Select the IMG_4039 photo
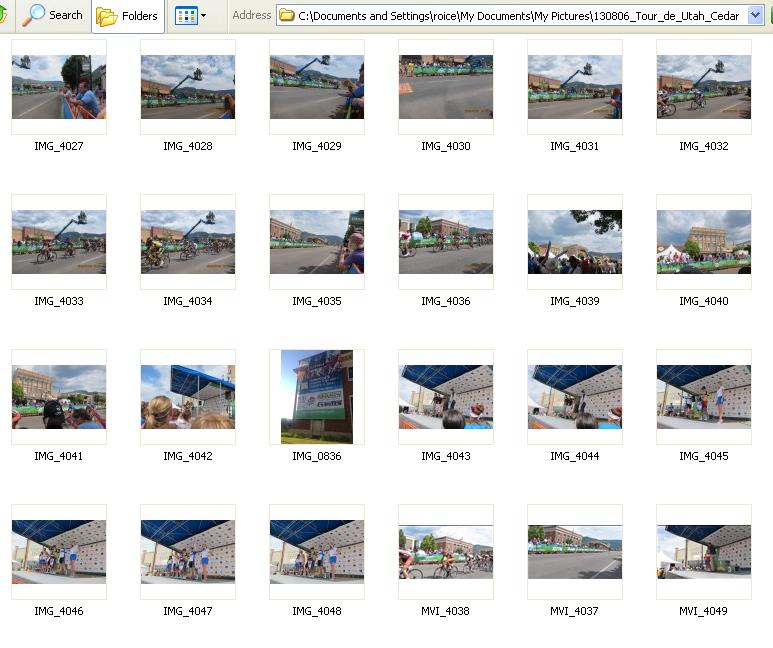This screenshot has height=648, width=773. pos(575,242)
